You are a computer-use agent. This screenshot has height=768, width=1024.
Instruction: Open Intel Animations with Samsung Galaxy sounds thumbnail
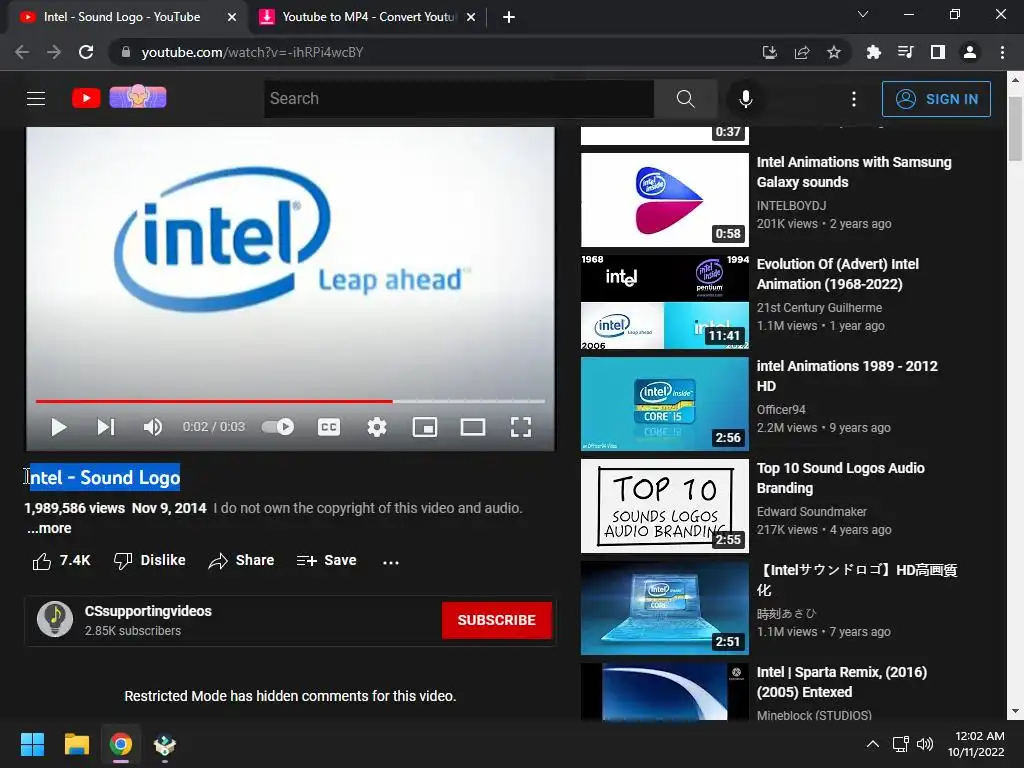(x=665, y=200)
